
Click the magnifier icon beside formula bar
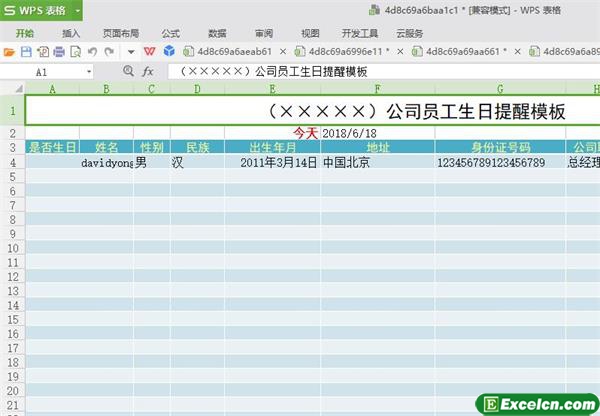[x=128, y=71]
